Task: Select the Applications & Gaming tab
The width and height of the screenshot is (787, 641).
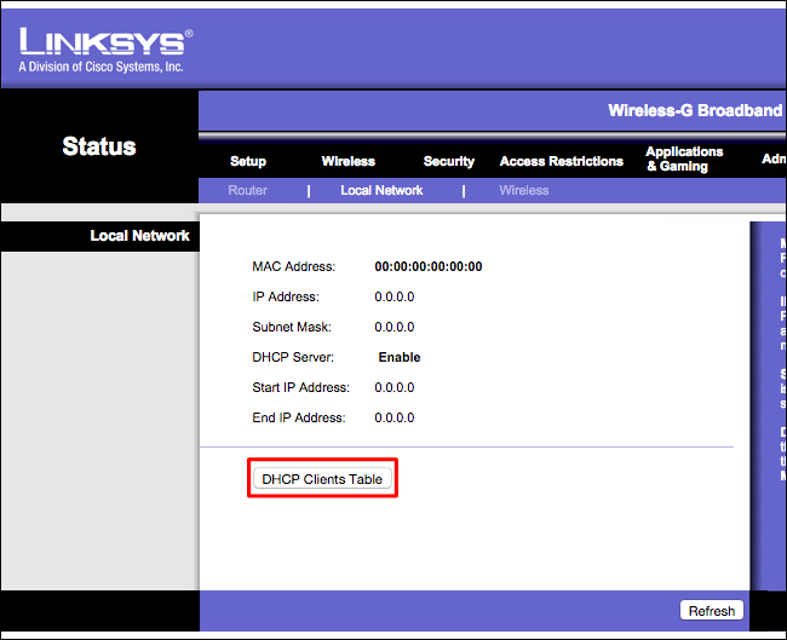Action: pos(684,159)
